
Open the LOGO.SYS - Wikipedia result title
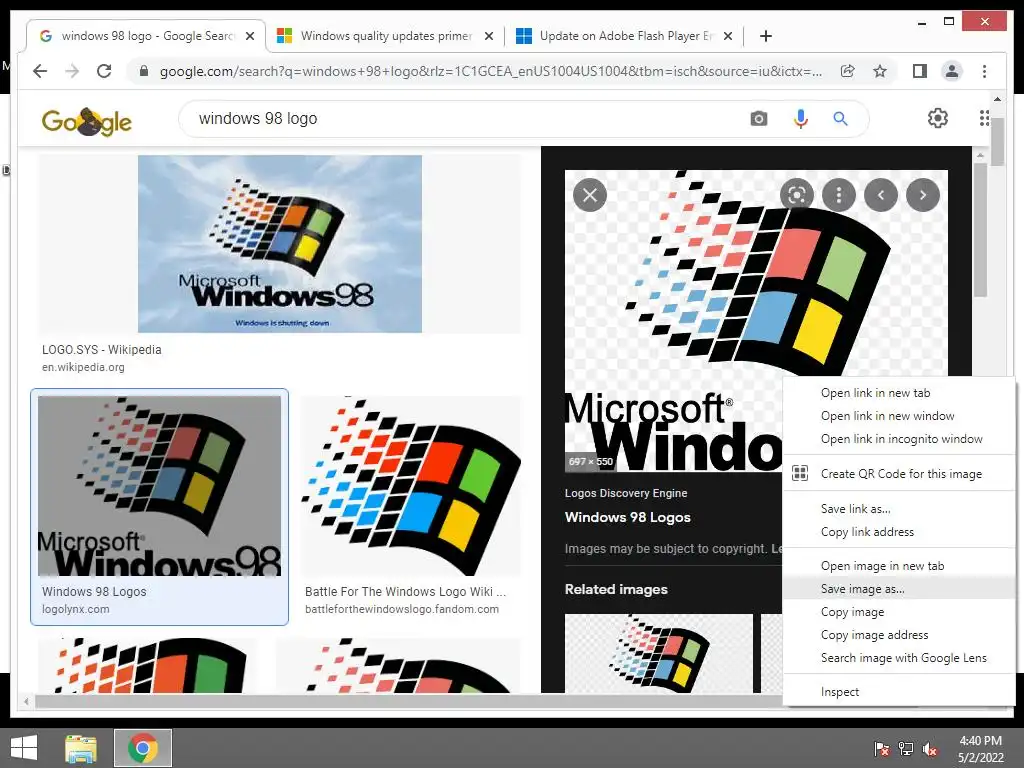[x=101, y=349]
